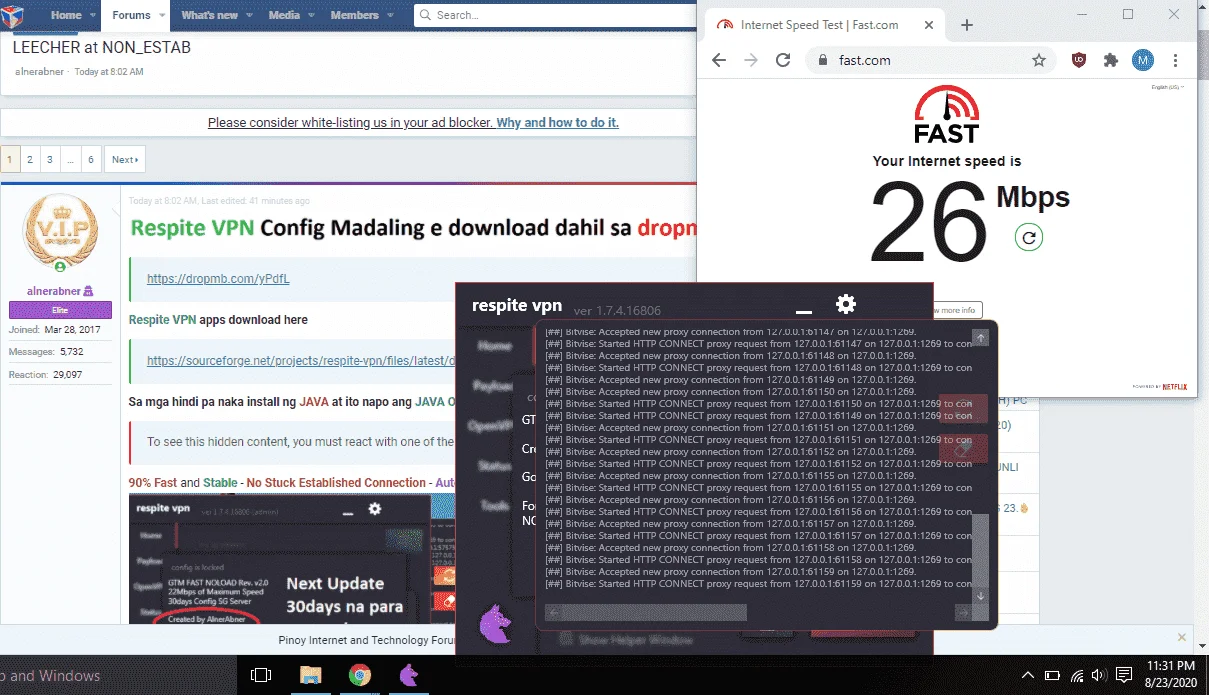Expand the Forums menu dropdown arrow
The height and width of the screenshot is (695, 1209).
(163, 15)
